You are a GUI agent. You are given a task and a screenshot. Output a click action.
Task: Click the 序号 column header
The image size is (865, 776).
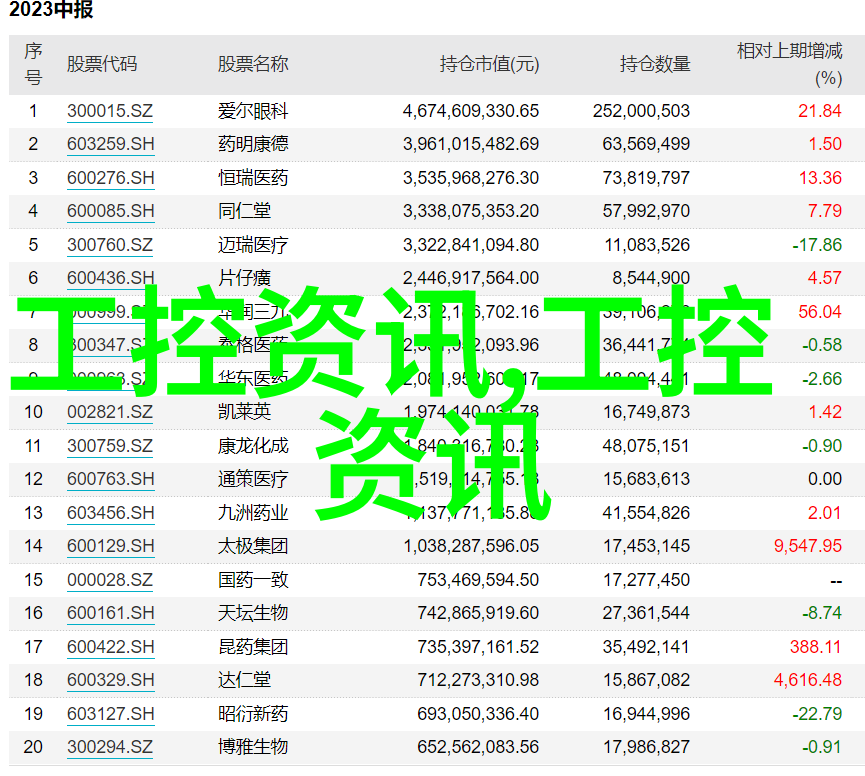[x=33, y=65]
